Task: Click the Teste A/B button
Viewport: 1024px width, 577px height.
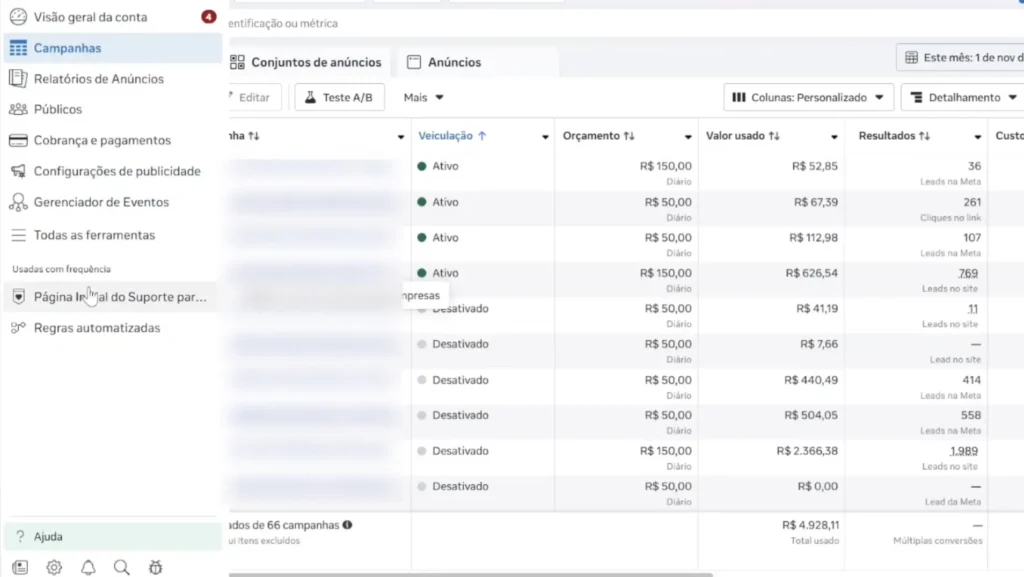Action: coord(340,97)
